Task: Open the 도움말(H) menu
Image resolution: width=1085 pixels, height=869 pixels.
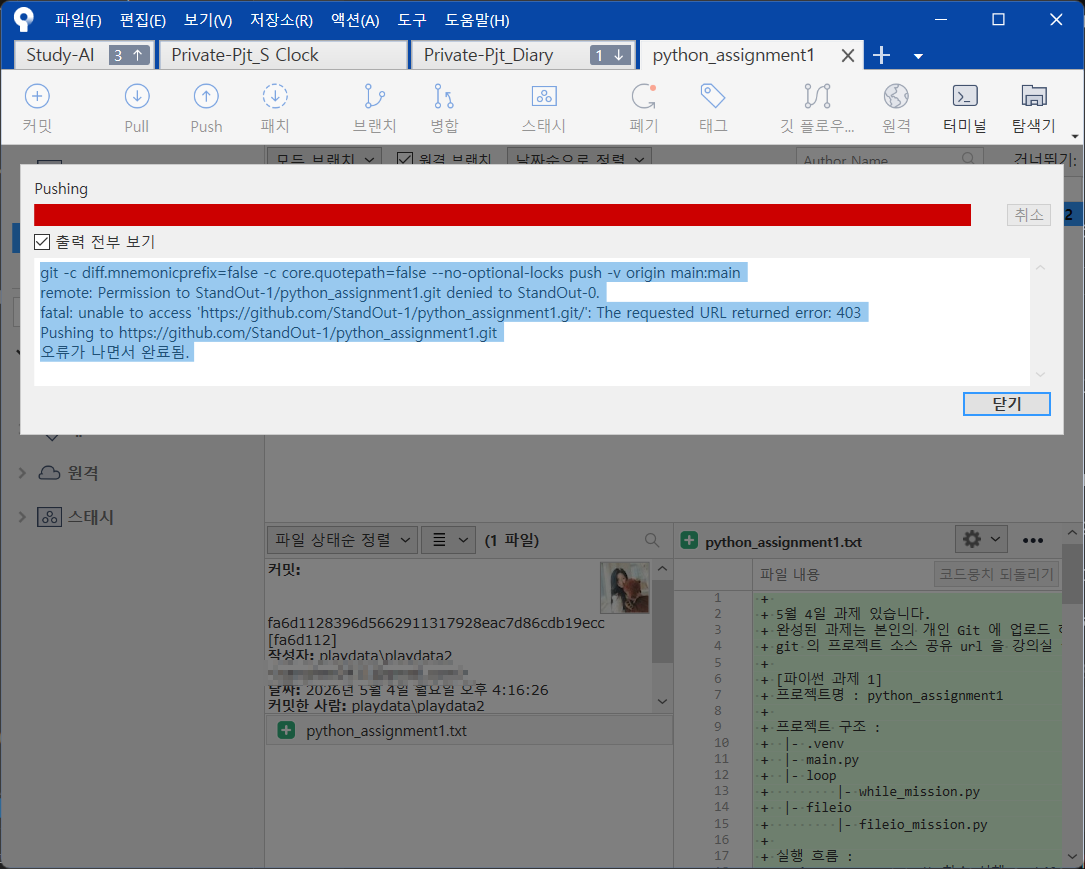Action: 477,20
